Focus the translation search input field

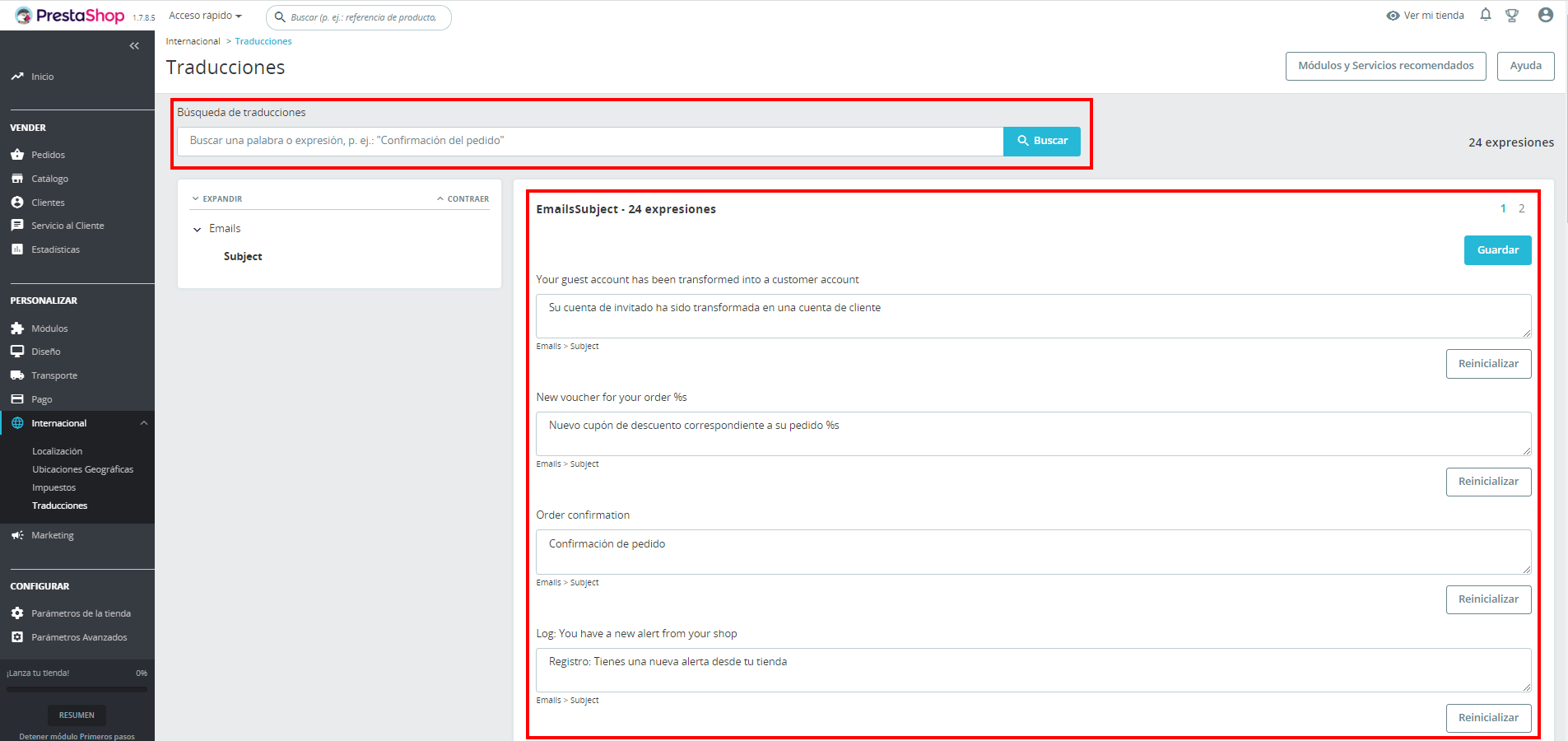coord(590,141)
